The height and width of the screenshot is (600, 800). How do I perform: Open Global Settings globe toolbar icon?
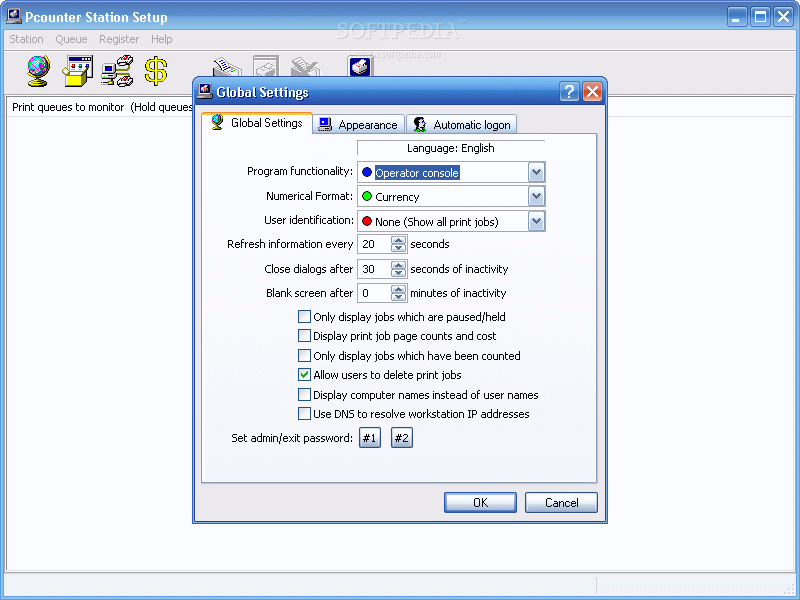click(38, 70)
